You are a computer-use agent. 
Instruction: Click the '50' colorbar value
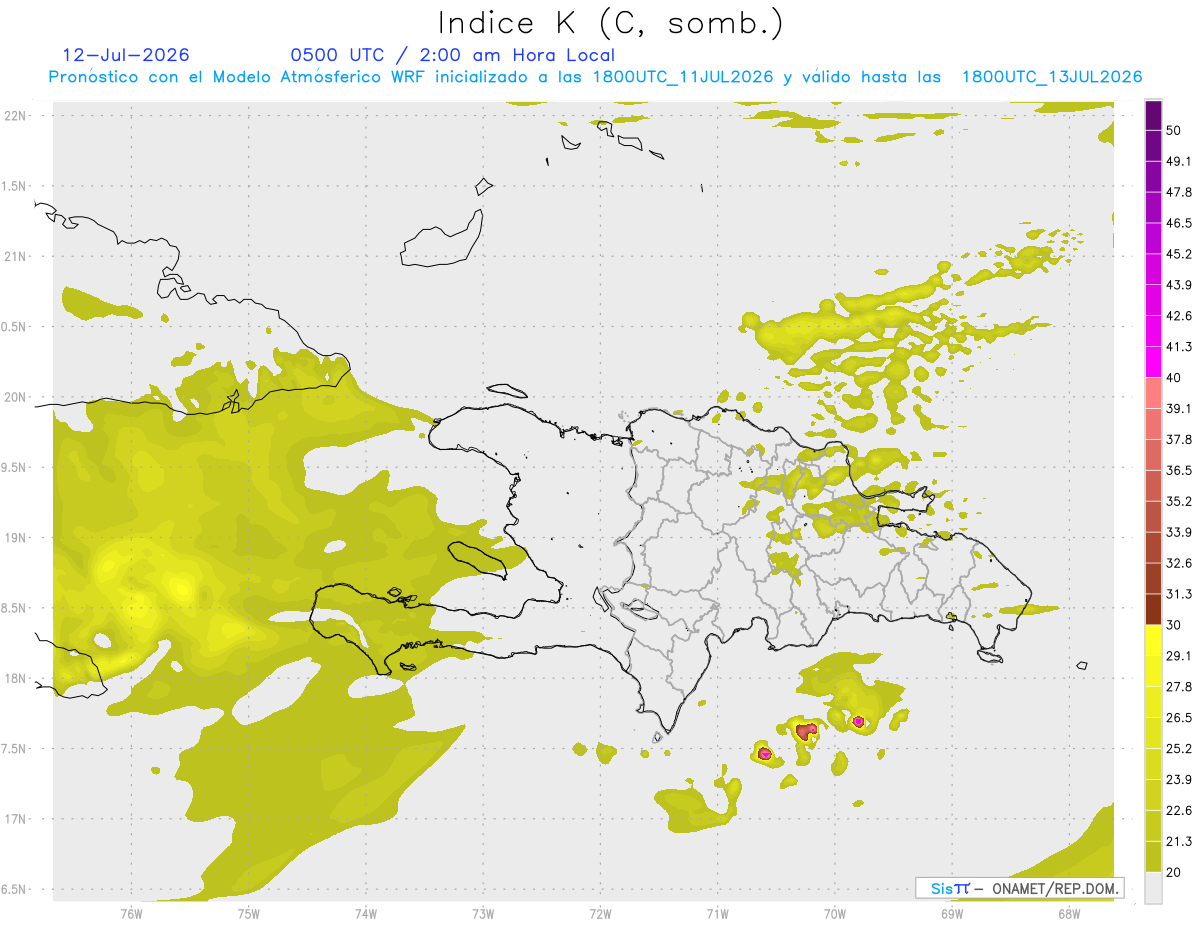pos(1174,130)
